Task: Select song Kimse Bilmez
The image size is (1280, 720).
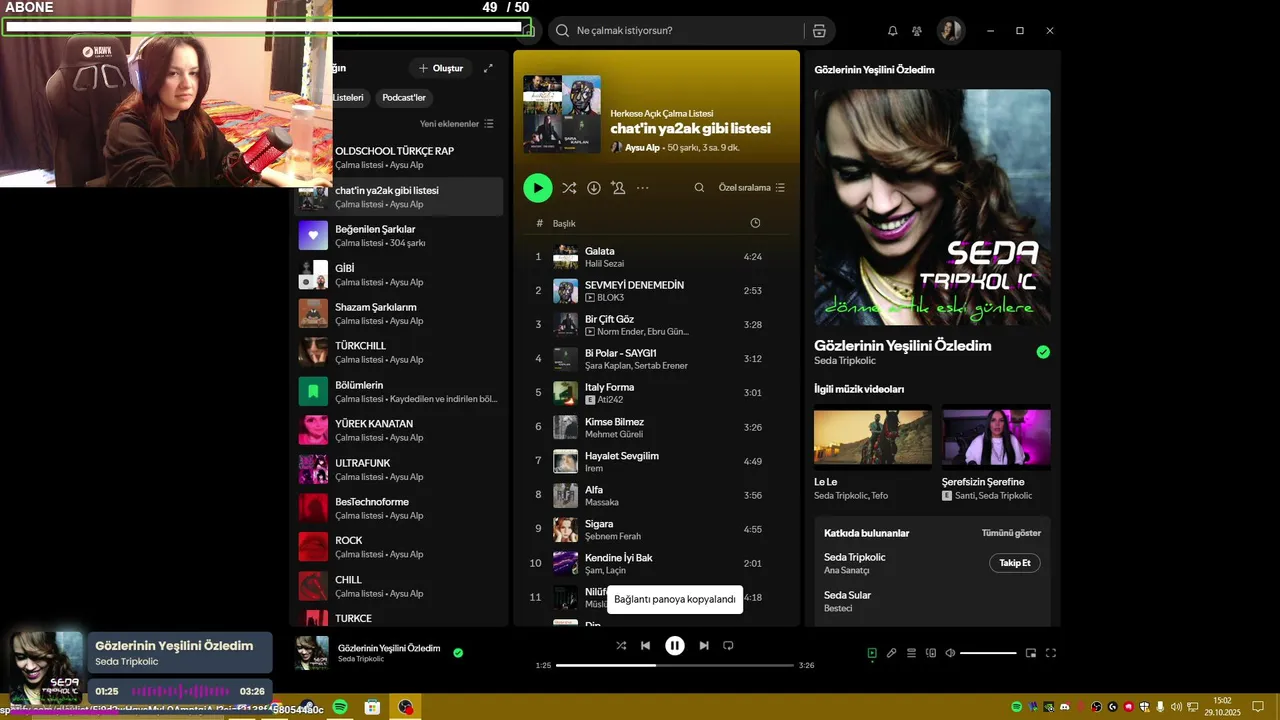Action: coord(657,428)
